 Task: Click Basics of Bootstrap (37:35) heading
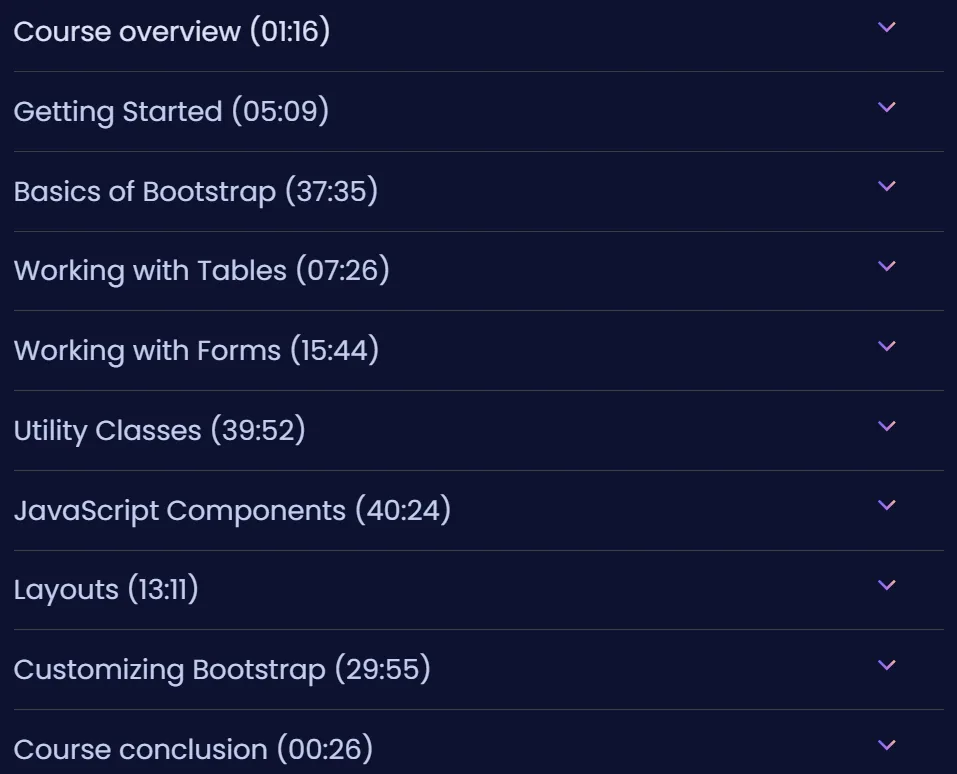coord(195,191)
